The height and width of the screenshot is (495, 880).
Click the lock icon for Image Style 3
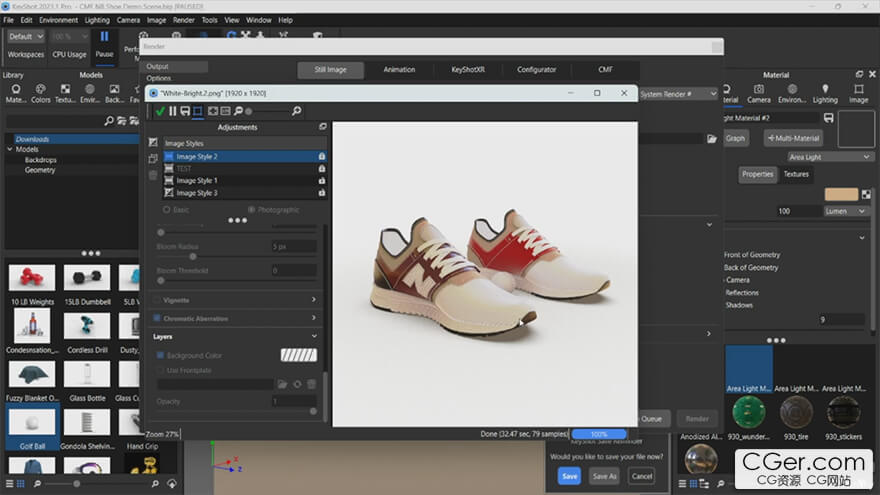pos(322,193)
